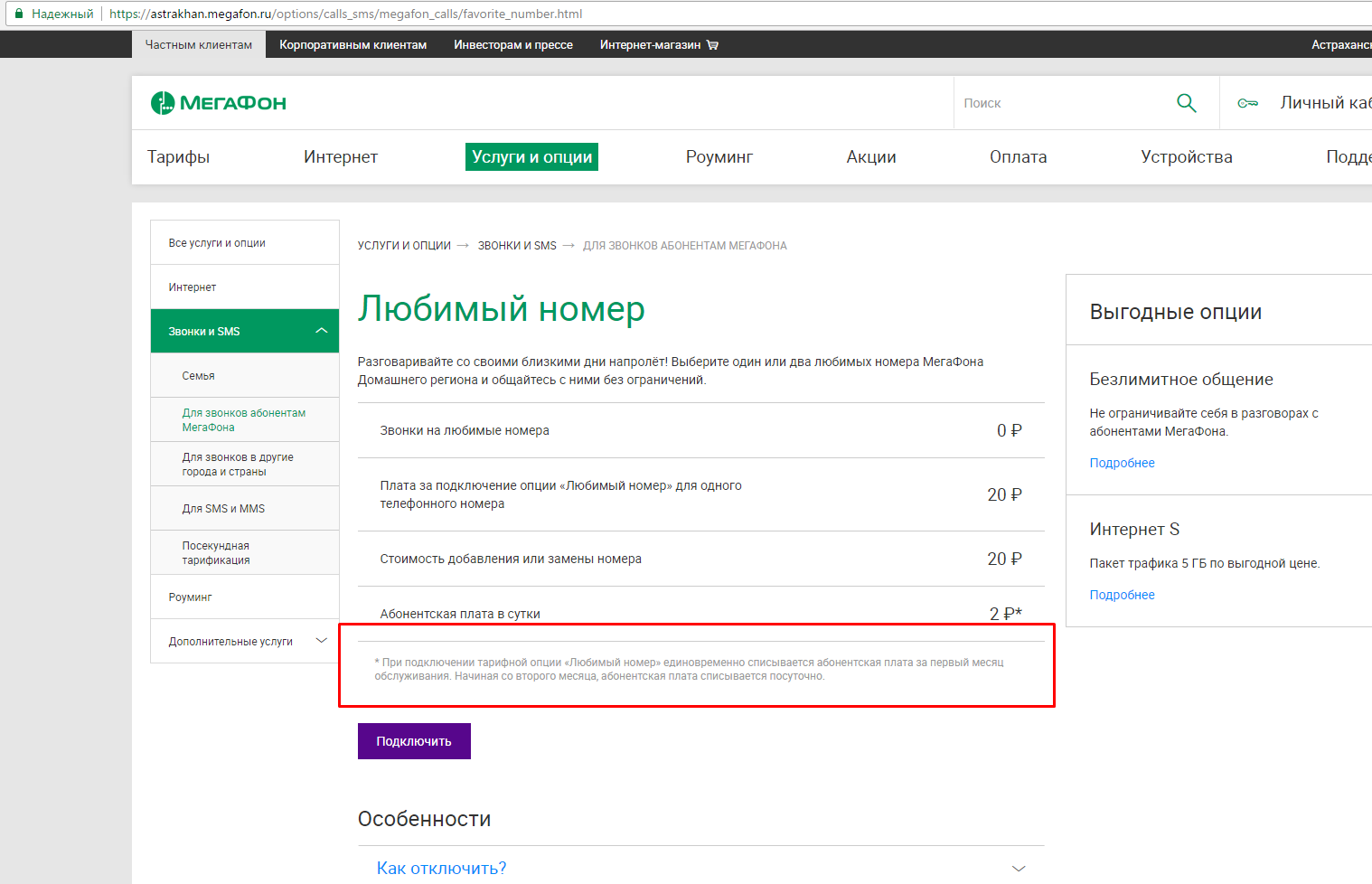Open Все услуги и опции in sidebar
The height and width of the screenshot is (884, 1372).
tap(245, 243)
